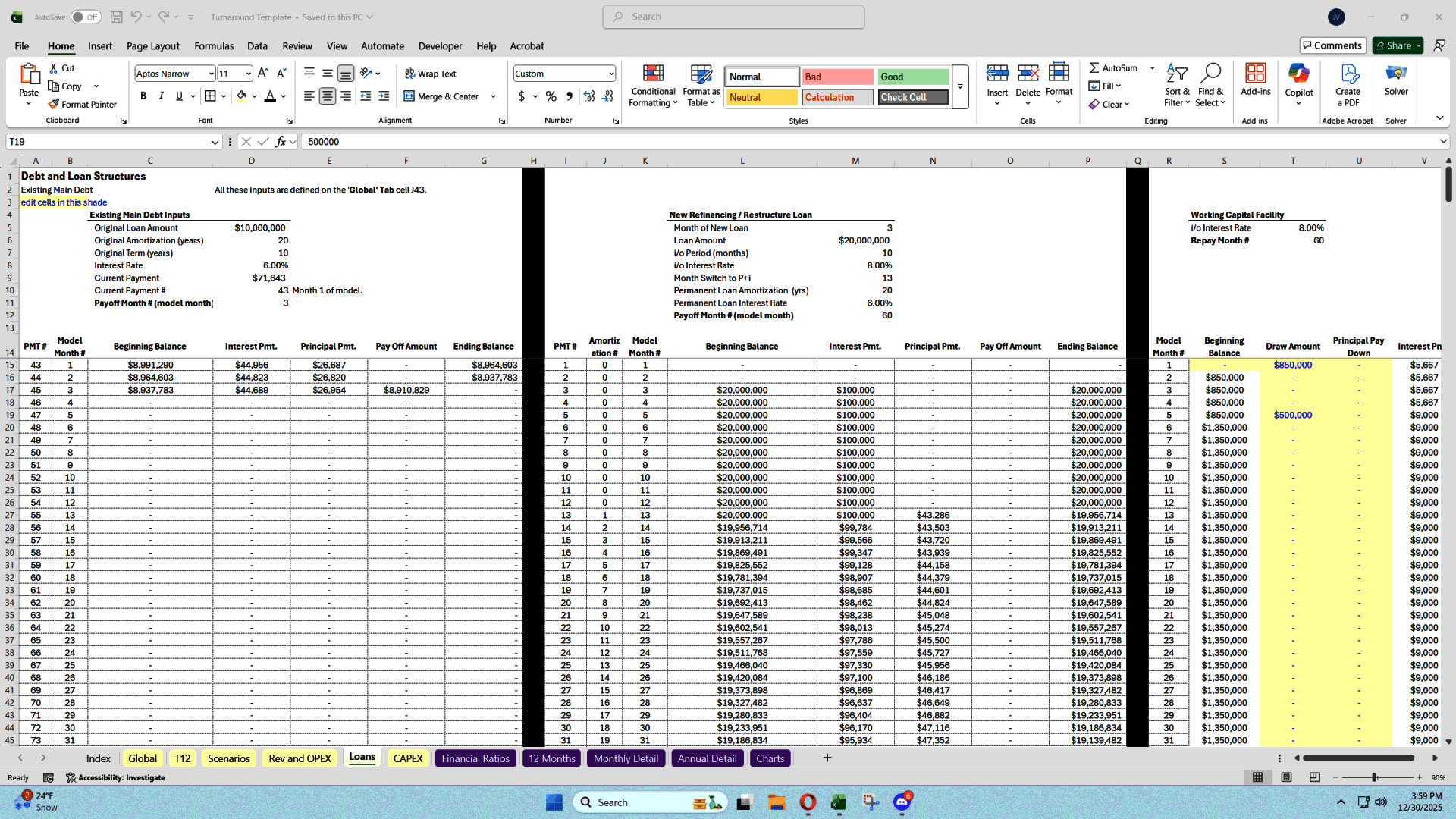
Task: Click the Share button
Action: point(1396,45)
